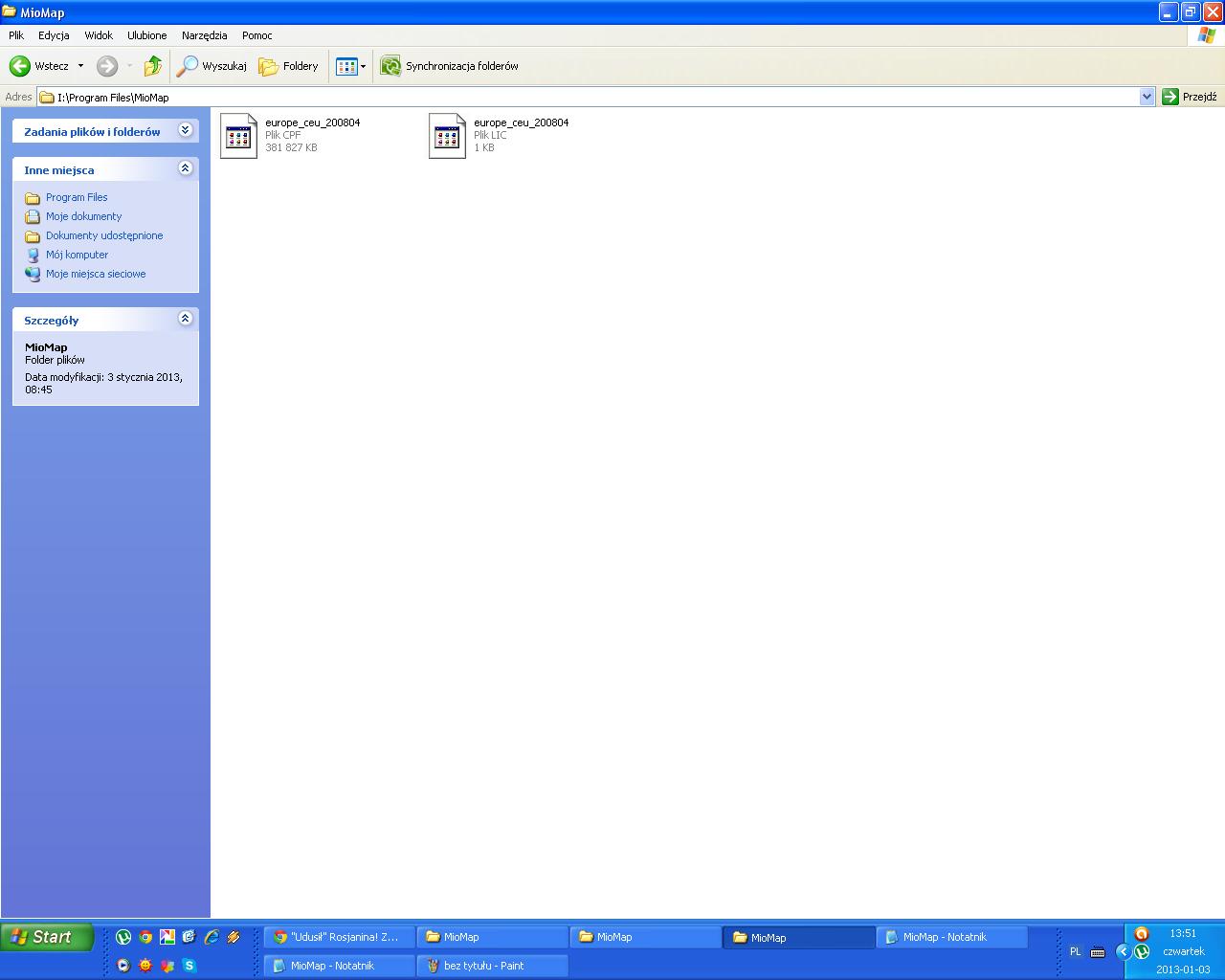Screen dimensions: 1225x980
Task: Click the currently active MioMap taskbar button
Action: pyautogui.click(x=799, y=937)
